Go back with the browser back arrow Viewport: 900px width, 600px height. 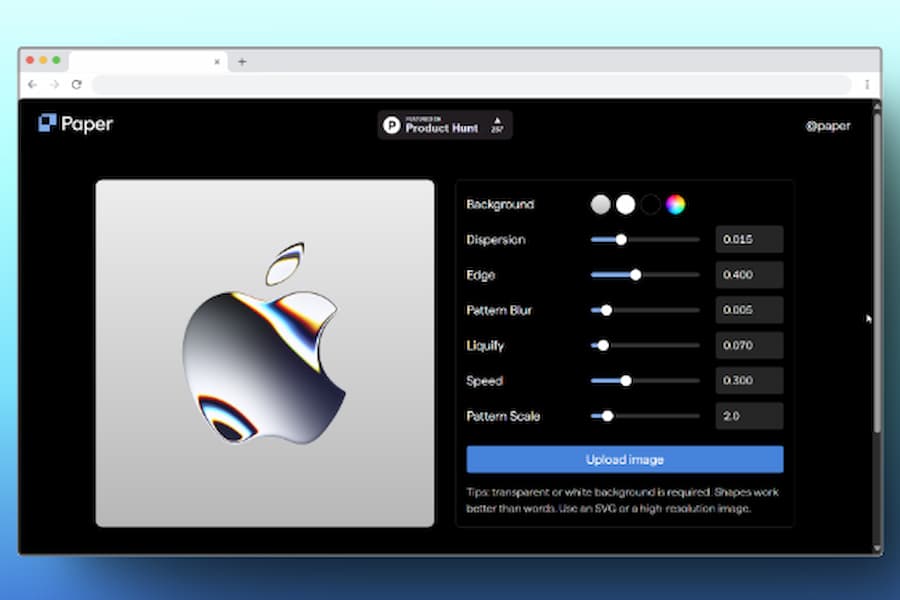click(33, 84)
